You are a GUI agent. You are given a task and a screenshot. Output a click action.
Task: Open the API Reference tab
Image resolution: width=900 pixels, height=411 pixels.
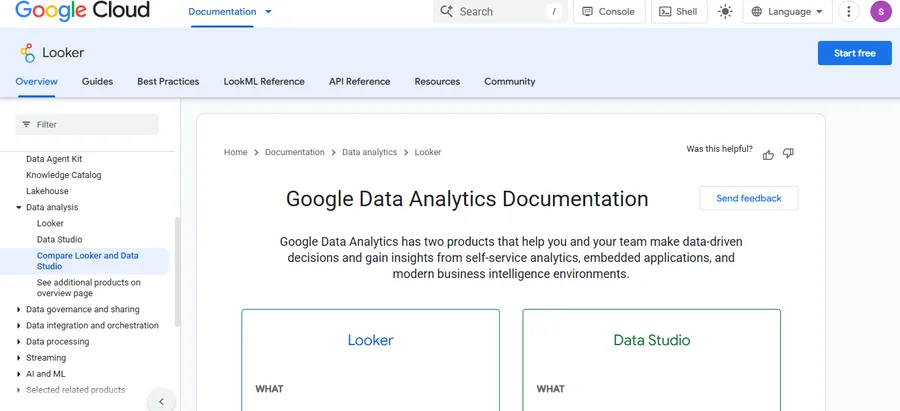point(360,82)
